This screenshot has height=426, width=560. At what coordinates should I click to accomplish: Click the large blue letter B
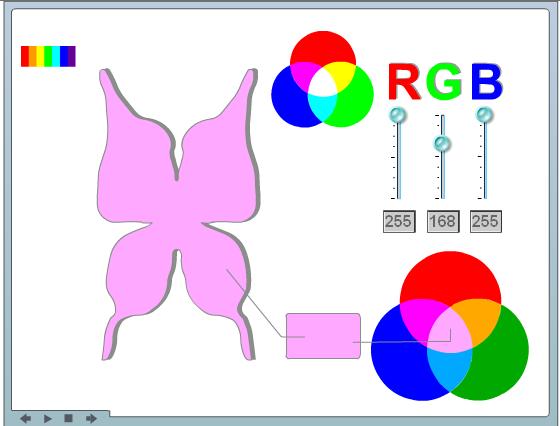tap(487, 81)
